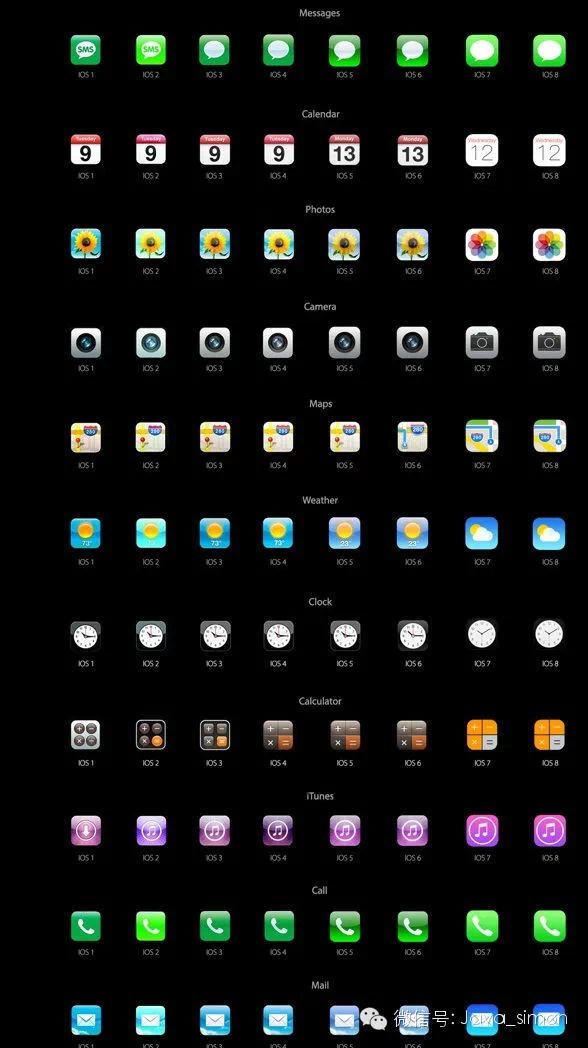Click the Call section heading
This screenshot has height=1048, width=588.
[x=320, y=890]
